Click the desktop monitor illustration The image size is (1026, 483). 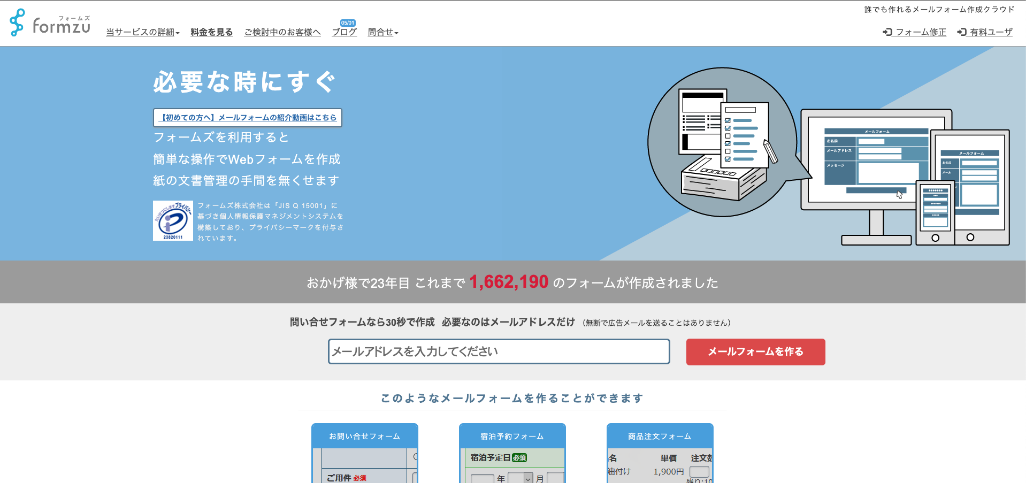click(x=876, y=177)
